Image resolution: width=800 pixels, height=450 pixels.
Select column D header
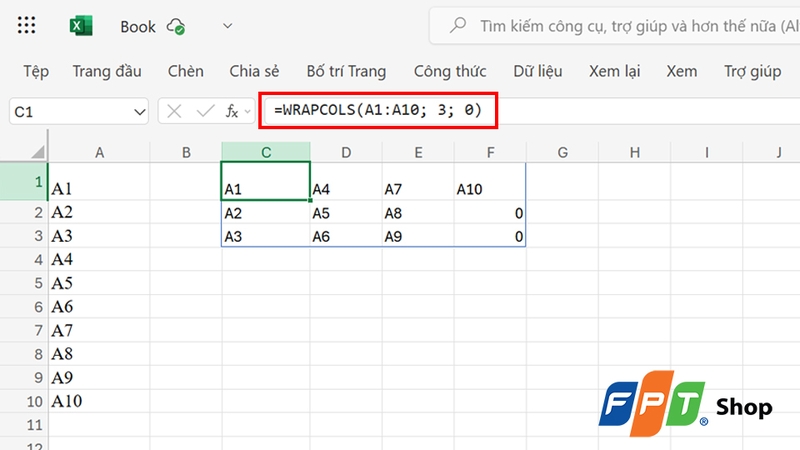click(346, 153)
